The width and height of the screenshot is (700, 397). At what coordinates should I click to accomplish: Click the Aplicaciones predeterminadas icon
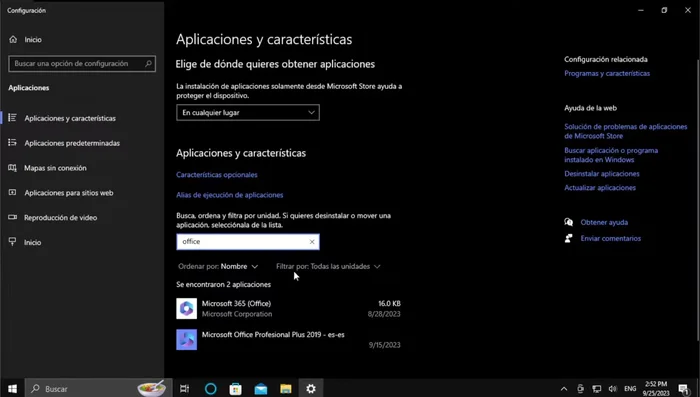(12, 143)
